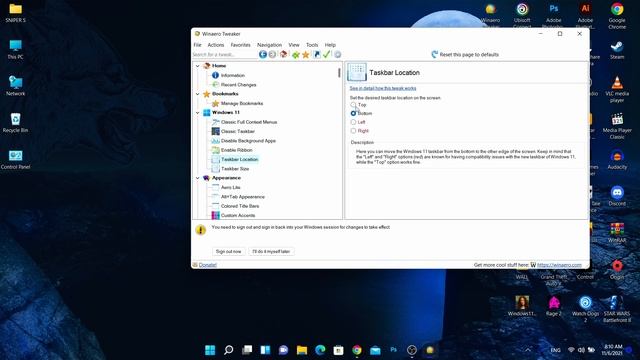This screenshot has height=360, width=640.
Task: Click Reset this page to defaults
Action: pos(465,54)
